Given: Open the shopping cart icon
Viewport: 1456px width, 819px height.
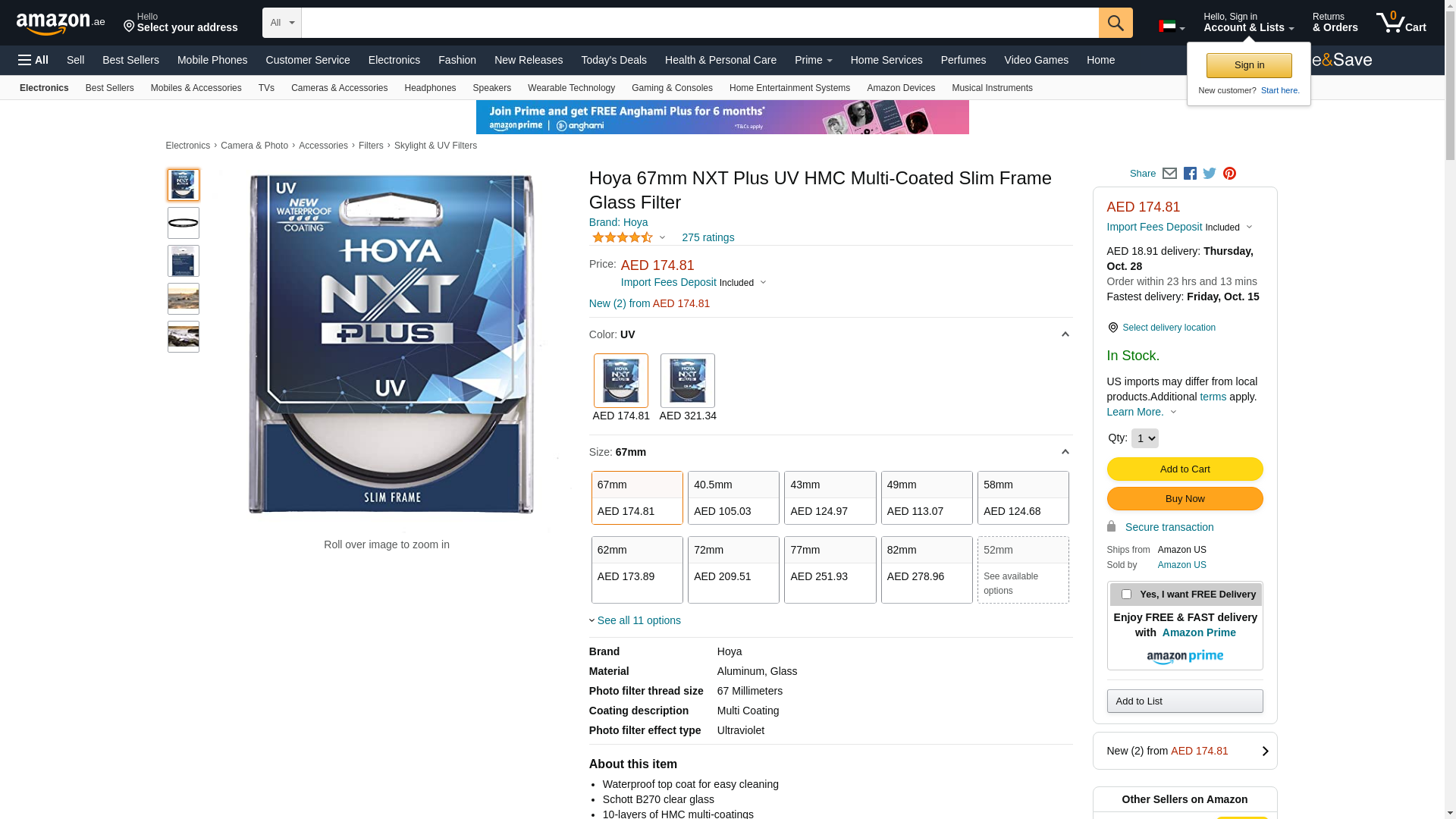Looking at the screenshot, I should pyautogui.click(x=1401, y=23).
